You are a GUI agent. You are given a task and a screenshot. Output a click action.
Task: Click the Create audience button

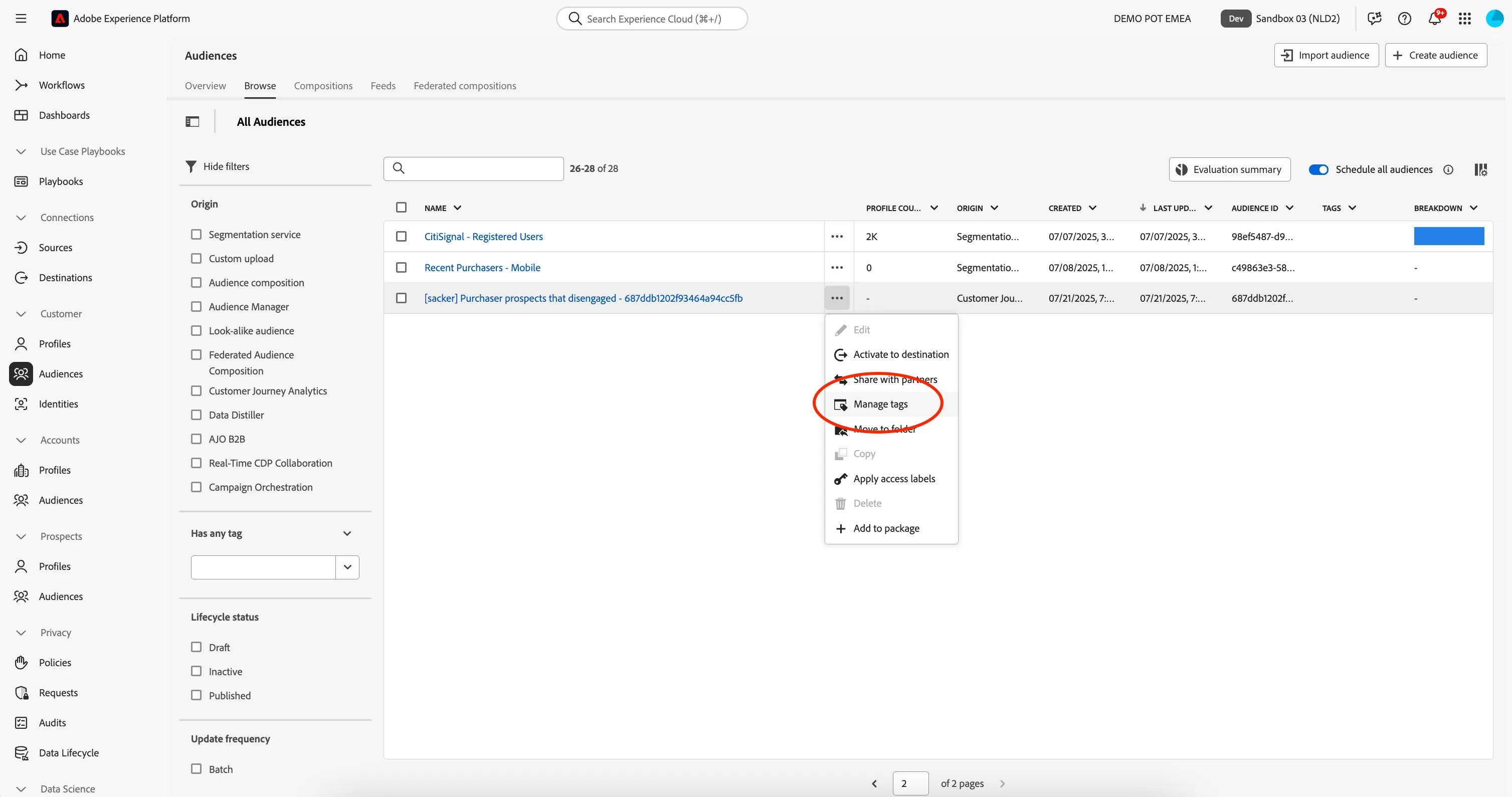[1436, 55]
